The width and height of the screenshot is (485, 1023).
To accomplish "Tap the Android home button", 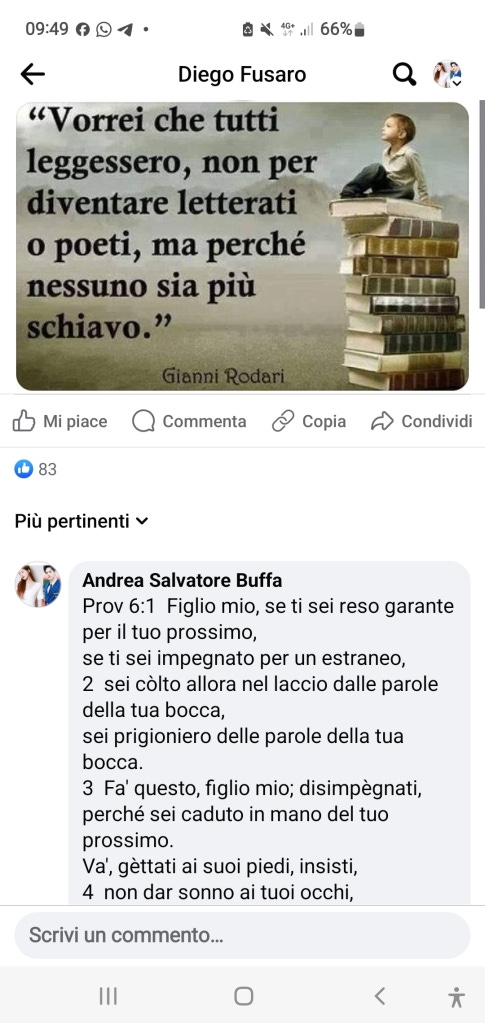I will point(243,996).
